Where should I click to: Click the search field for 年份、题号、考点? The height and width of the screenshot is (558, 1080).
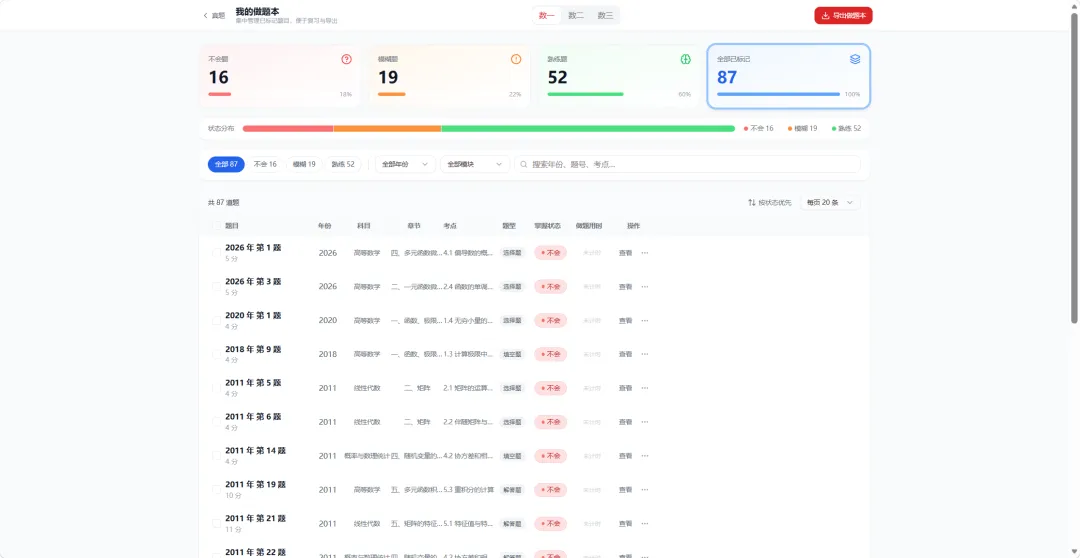click(x=687, y=164)
